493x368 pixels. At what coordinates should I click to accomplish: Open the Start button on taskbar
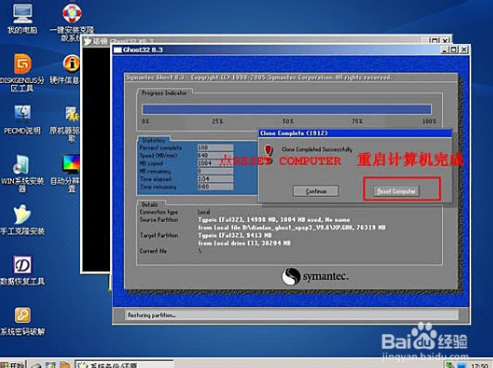(x=12, y=364)
